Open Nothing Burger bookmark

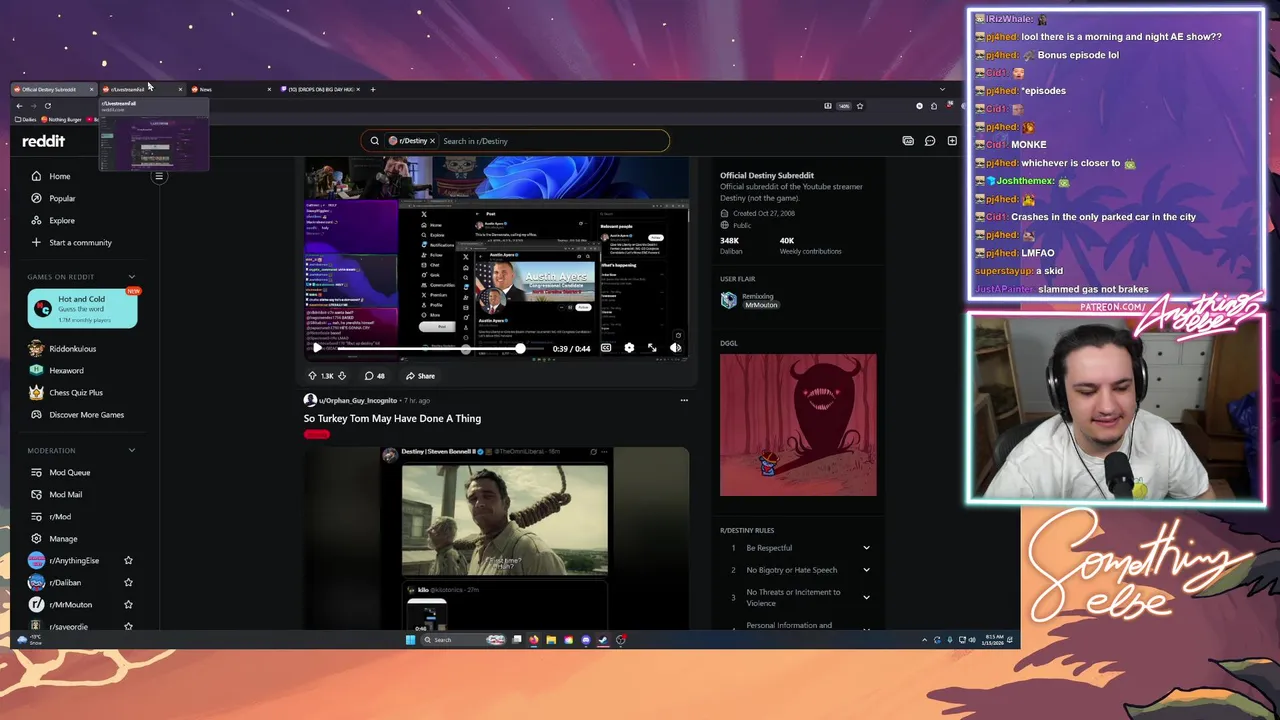point(62,119)
